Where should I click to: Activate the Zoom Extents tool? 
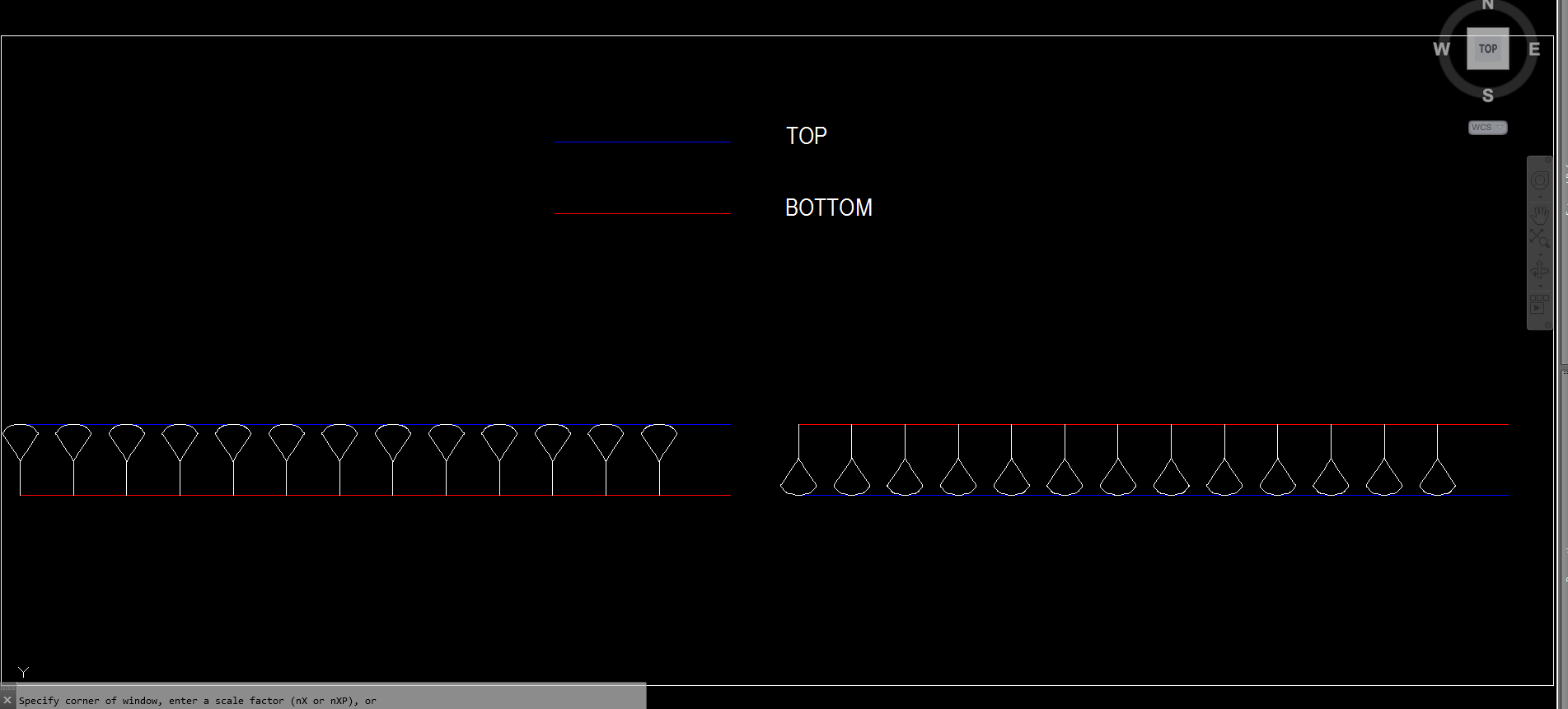coord(1540,238)
